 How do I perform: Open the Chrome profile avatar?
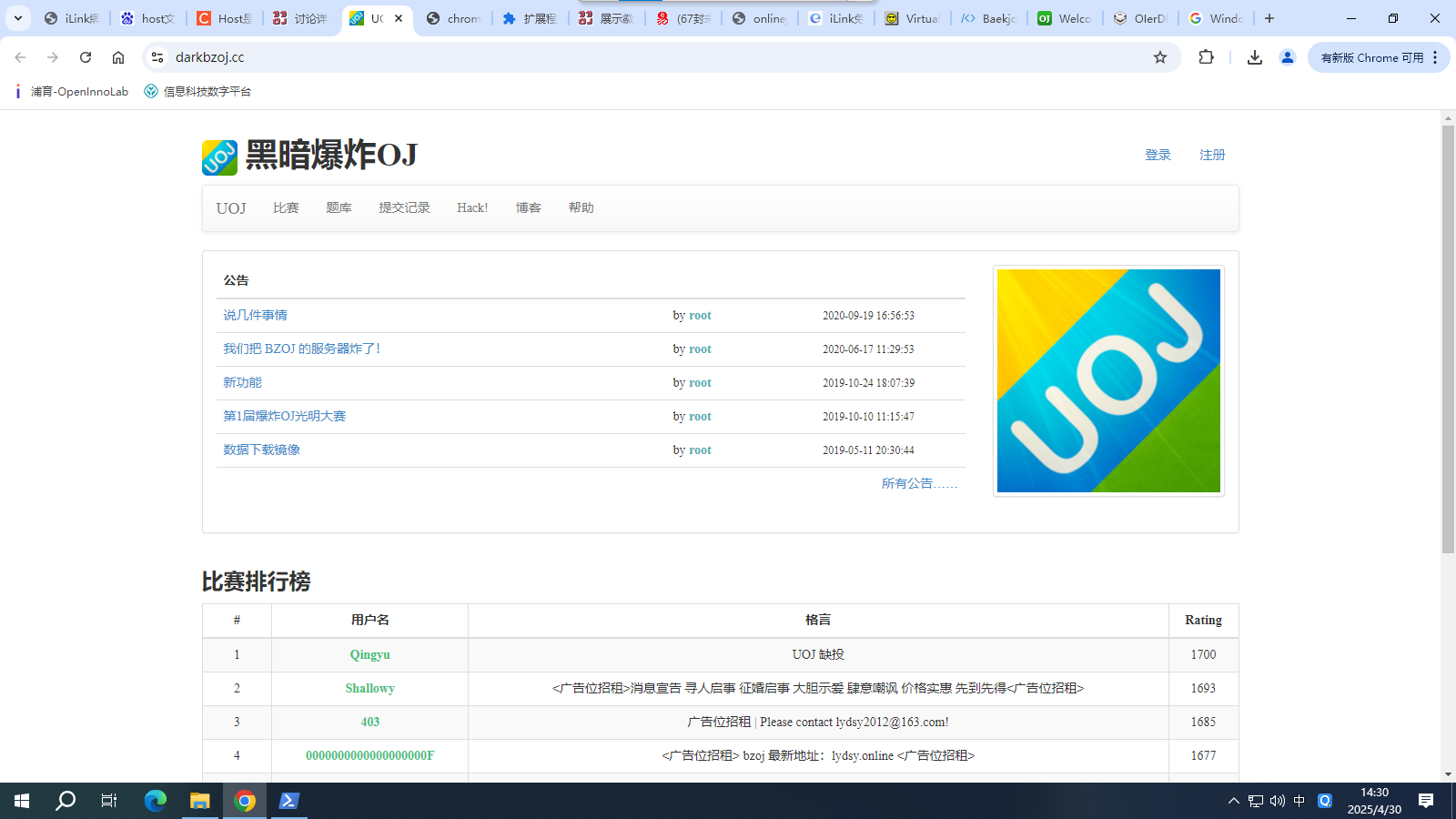tap(1288, 57)
